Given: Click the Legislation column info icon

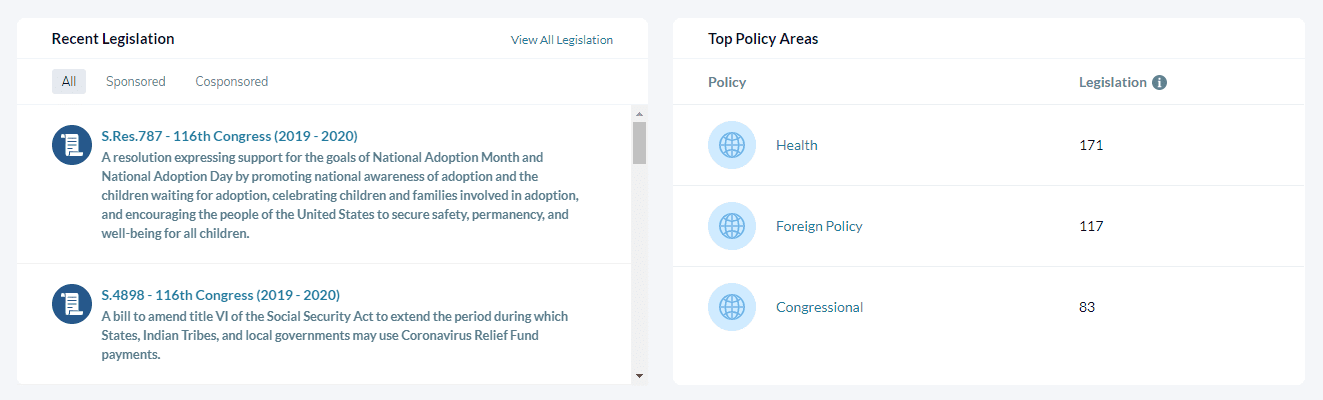Looking at the screenshot, I should pos(1160,82).
